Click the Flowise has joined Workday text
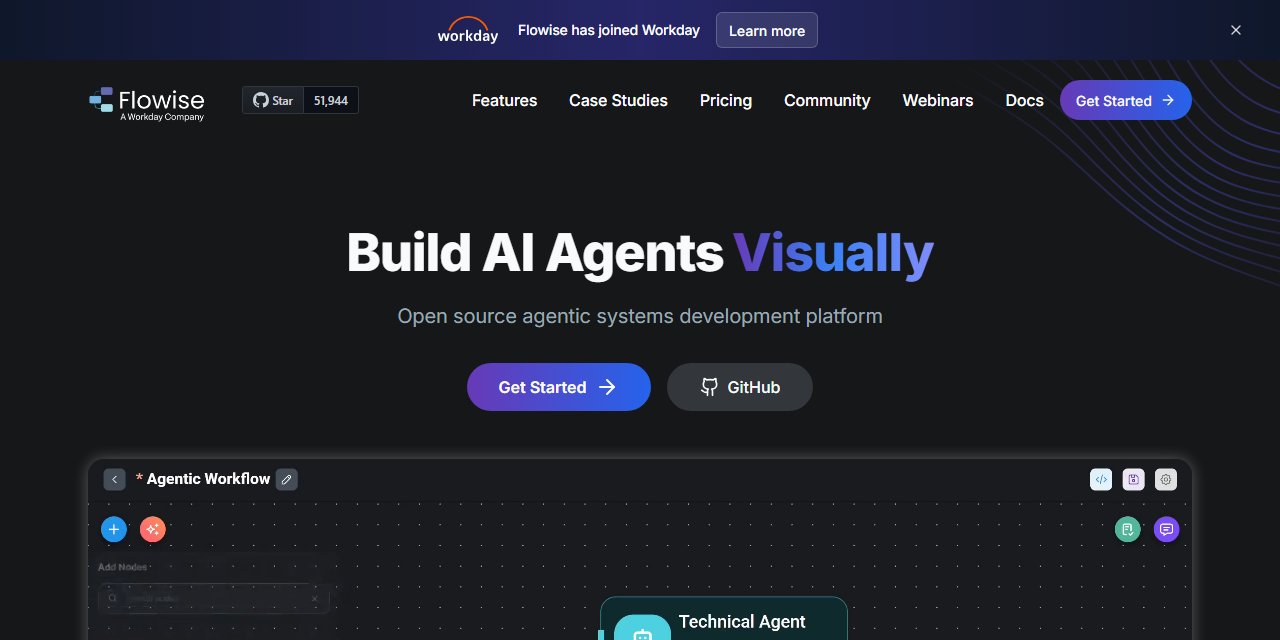Viewport: 1280px width, 640px height. [x=609, y=30]
